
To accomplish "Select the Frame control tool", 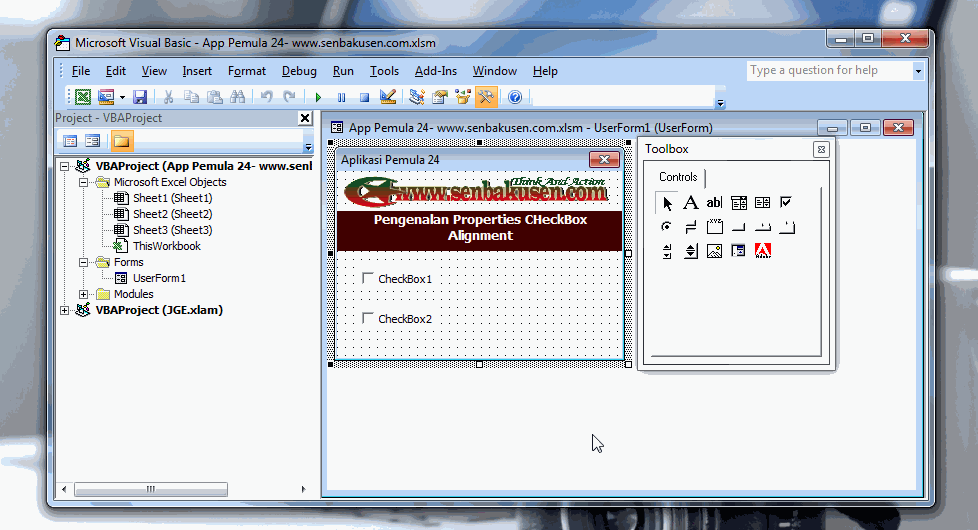I will coord(714,226).
